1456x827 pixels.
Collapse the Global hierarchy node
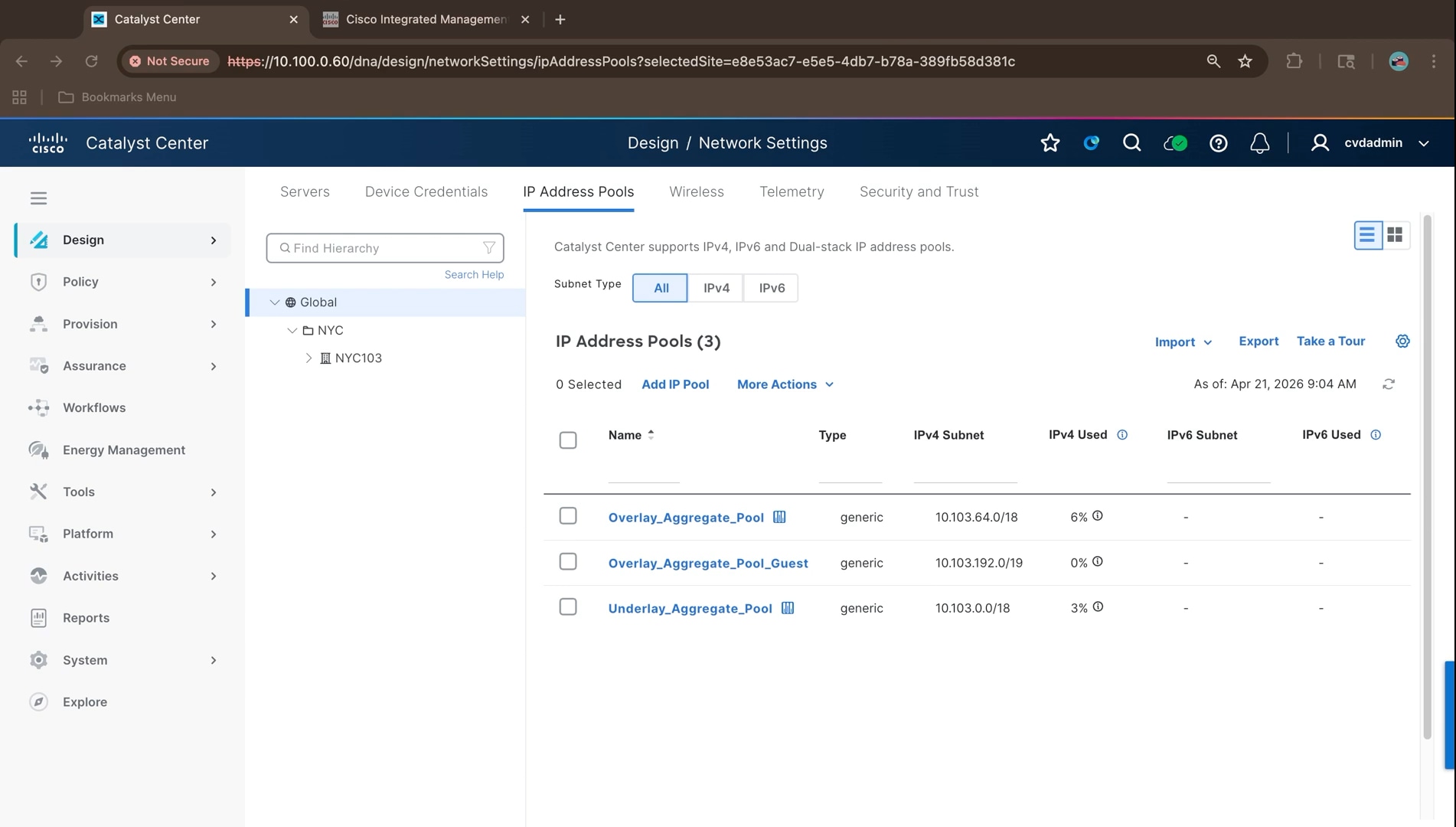(274, 302)
